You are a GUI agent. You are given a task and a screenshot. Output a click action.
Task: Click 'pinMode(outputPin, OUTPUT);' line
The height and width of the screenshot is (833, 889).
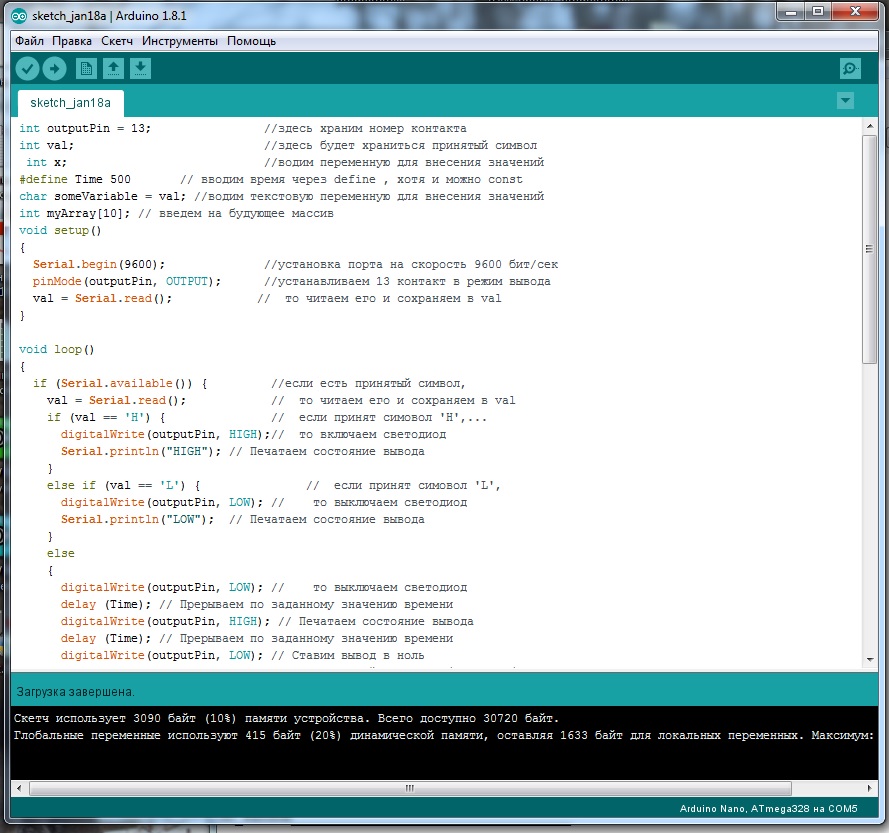127,282
